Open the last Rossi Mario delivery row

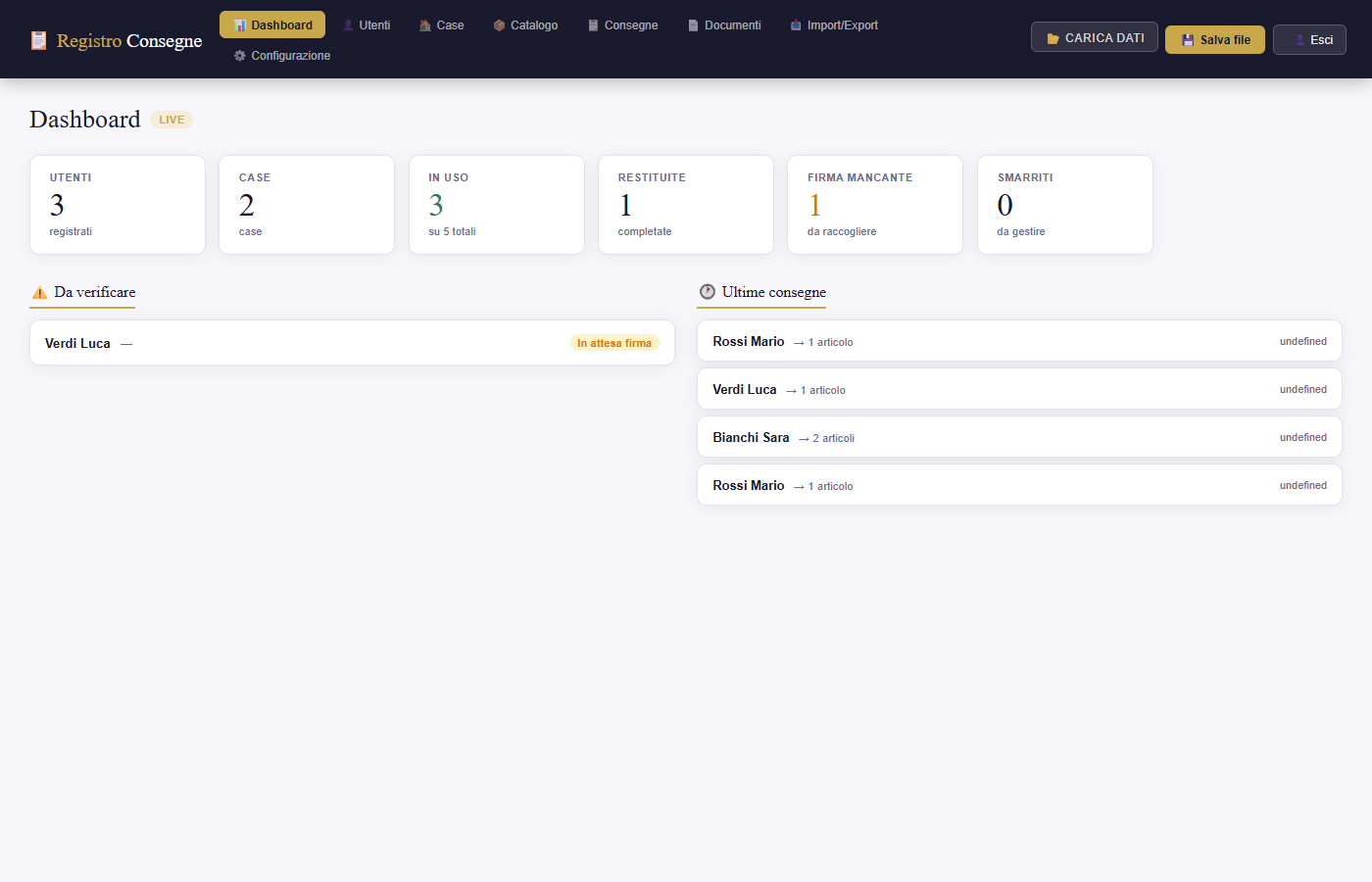(1019, 485)
